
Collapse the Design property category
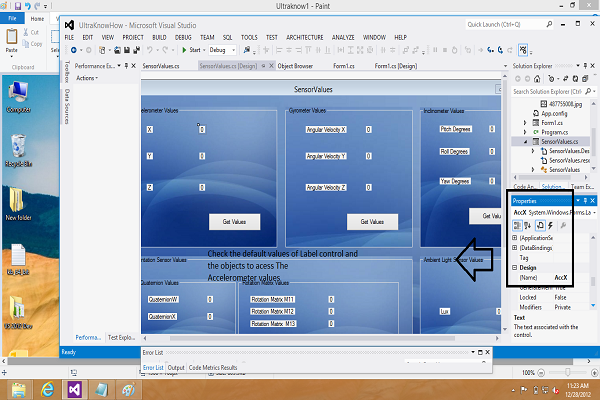coord(515,268)
